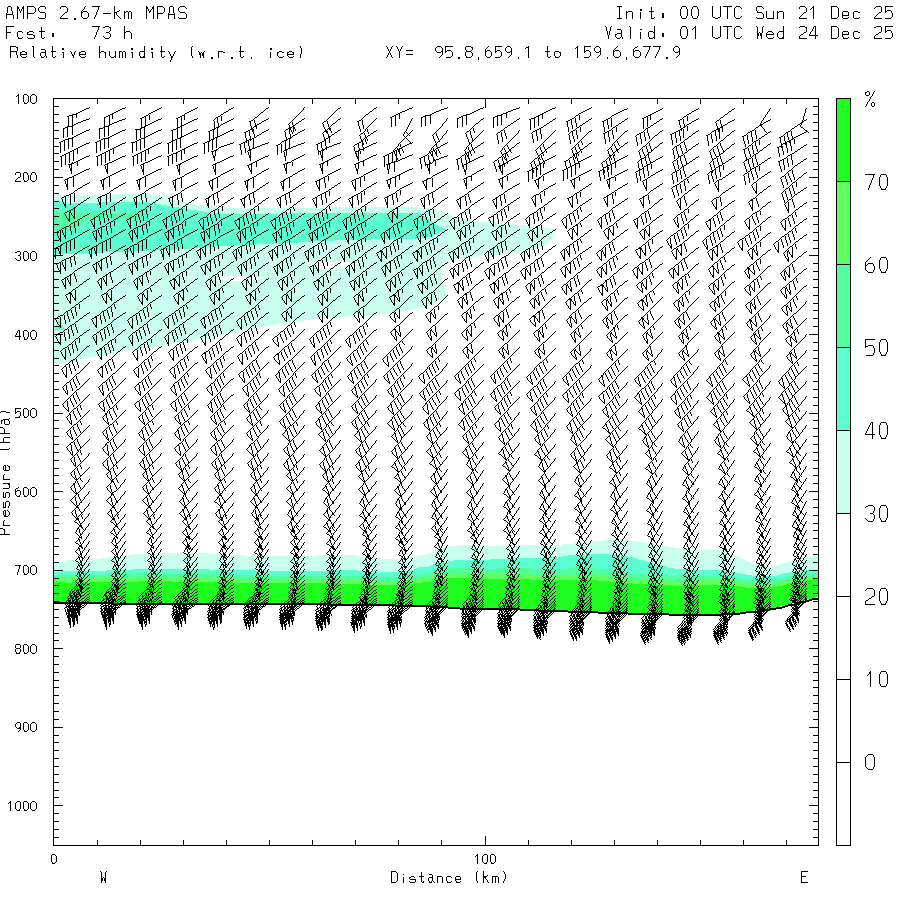This screenshot has height=900, width=900.
Task: Click the colorbar label '50'
Action: pos(876,348)
